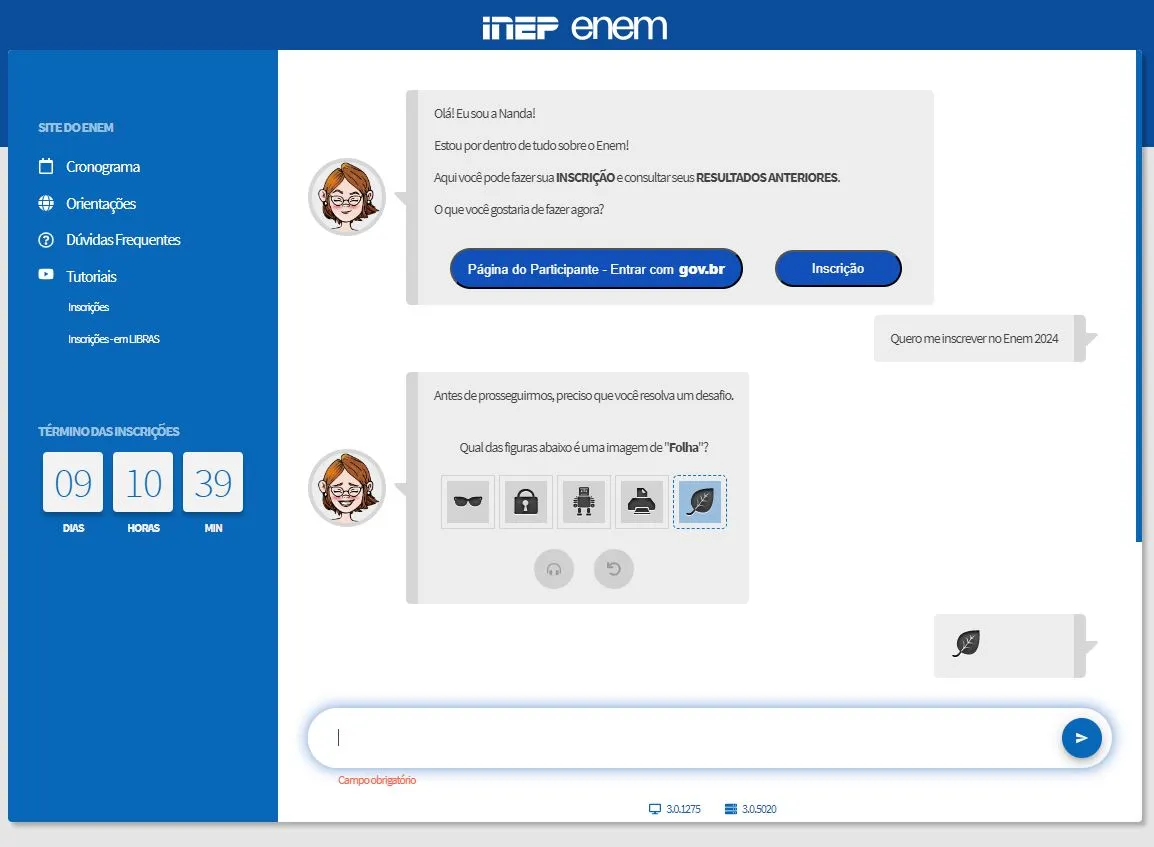The height and width of the screenshot is (847, 1154).
Task: Click 'O que você gostaria de fazer agora?'
Action: point(519,210)
